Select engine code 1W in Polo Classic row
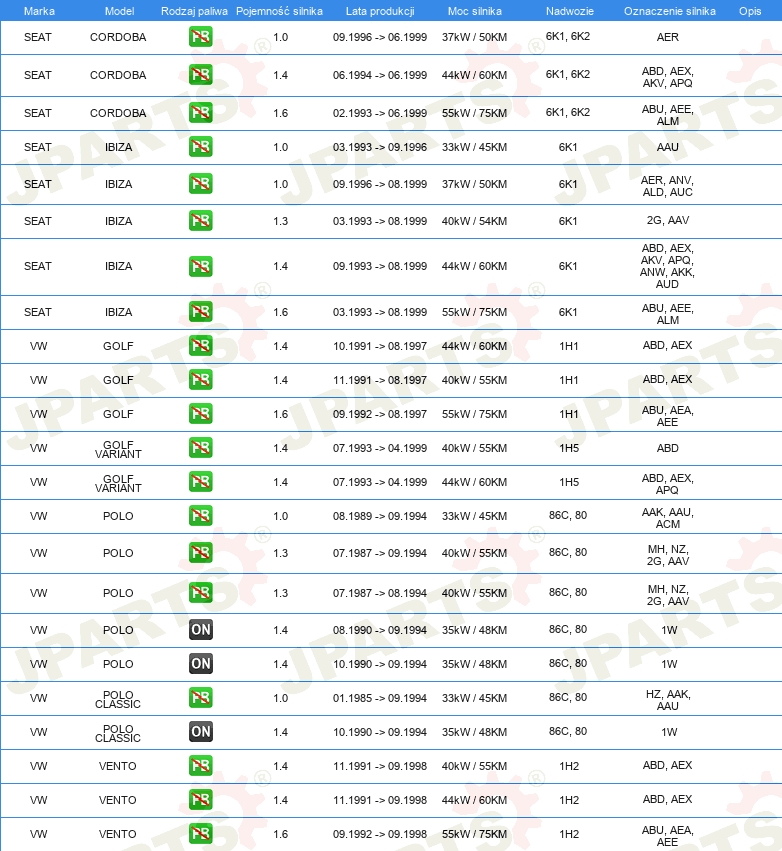782x851 pixels. (x=669, y=732)
